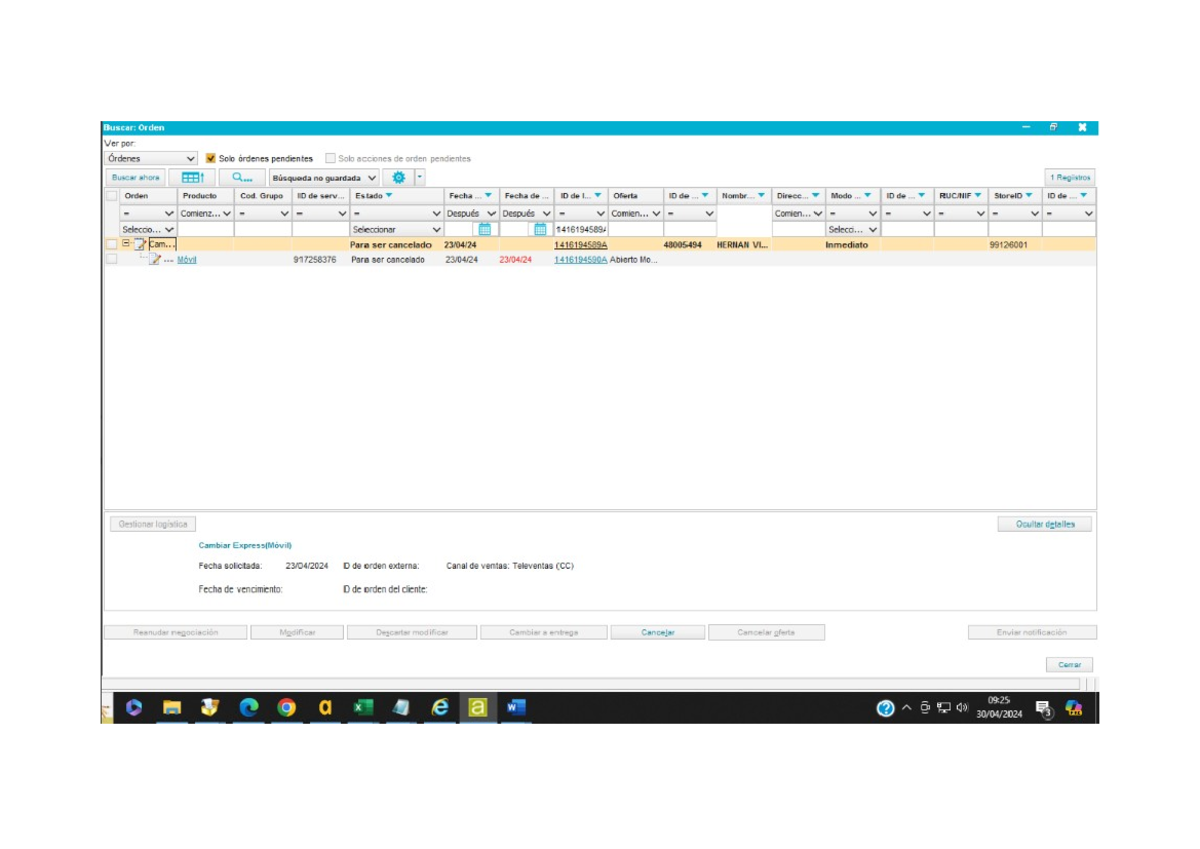Expand the Búsqueda no guardada dropdown
This screenshot has height=849, width=1200.
pyautogui.click(x=324, y=177)
